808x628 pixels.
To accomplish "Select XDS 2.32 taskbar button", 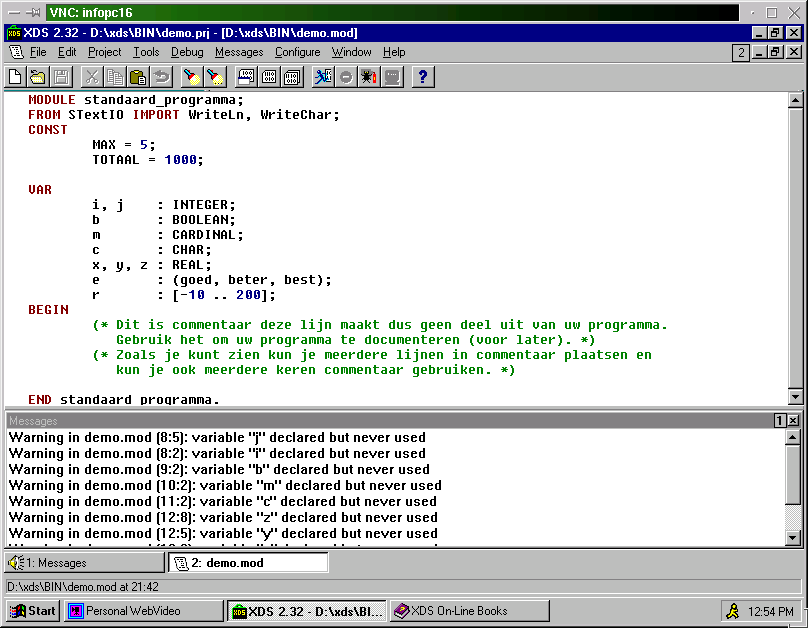I will point(307,611).
